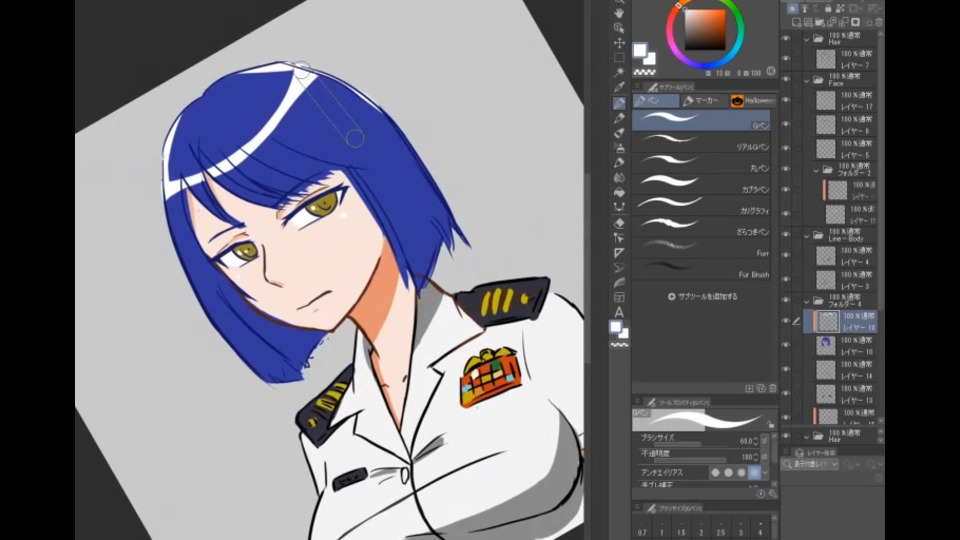Select the 丸ペン brush
The image size is (960, 540).
click(701, 163)
